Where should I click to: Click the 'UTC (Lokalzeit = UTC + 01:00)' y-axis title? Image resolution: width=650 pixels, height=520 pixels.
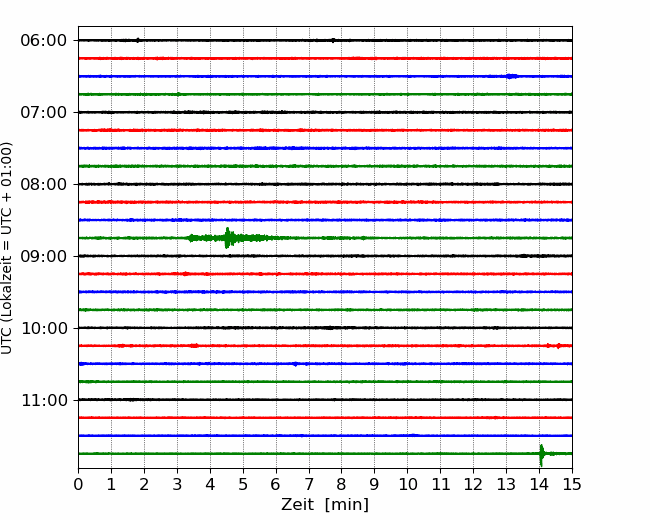pos(6,248)
